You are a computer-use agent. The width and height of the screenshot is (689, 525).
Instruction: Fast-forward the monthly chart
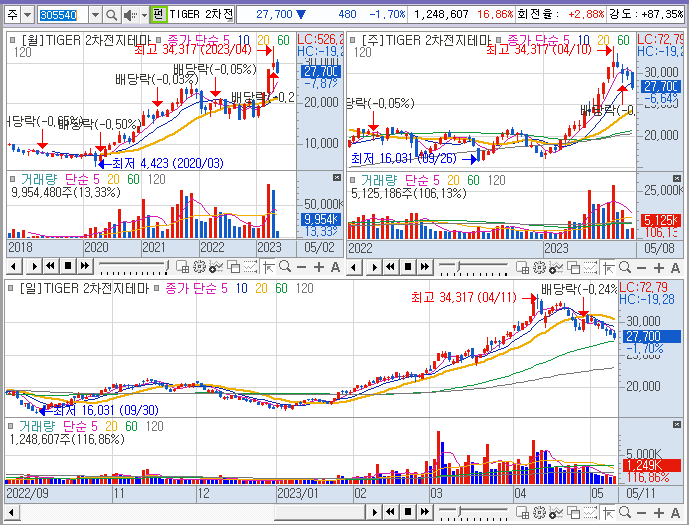[x=85, y=266]
